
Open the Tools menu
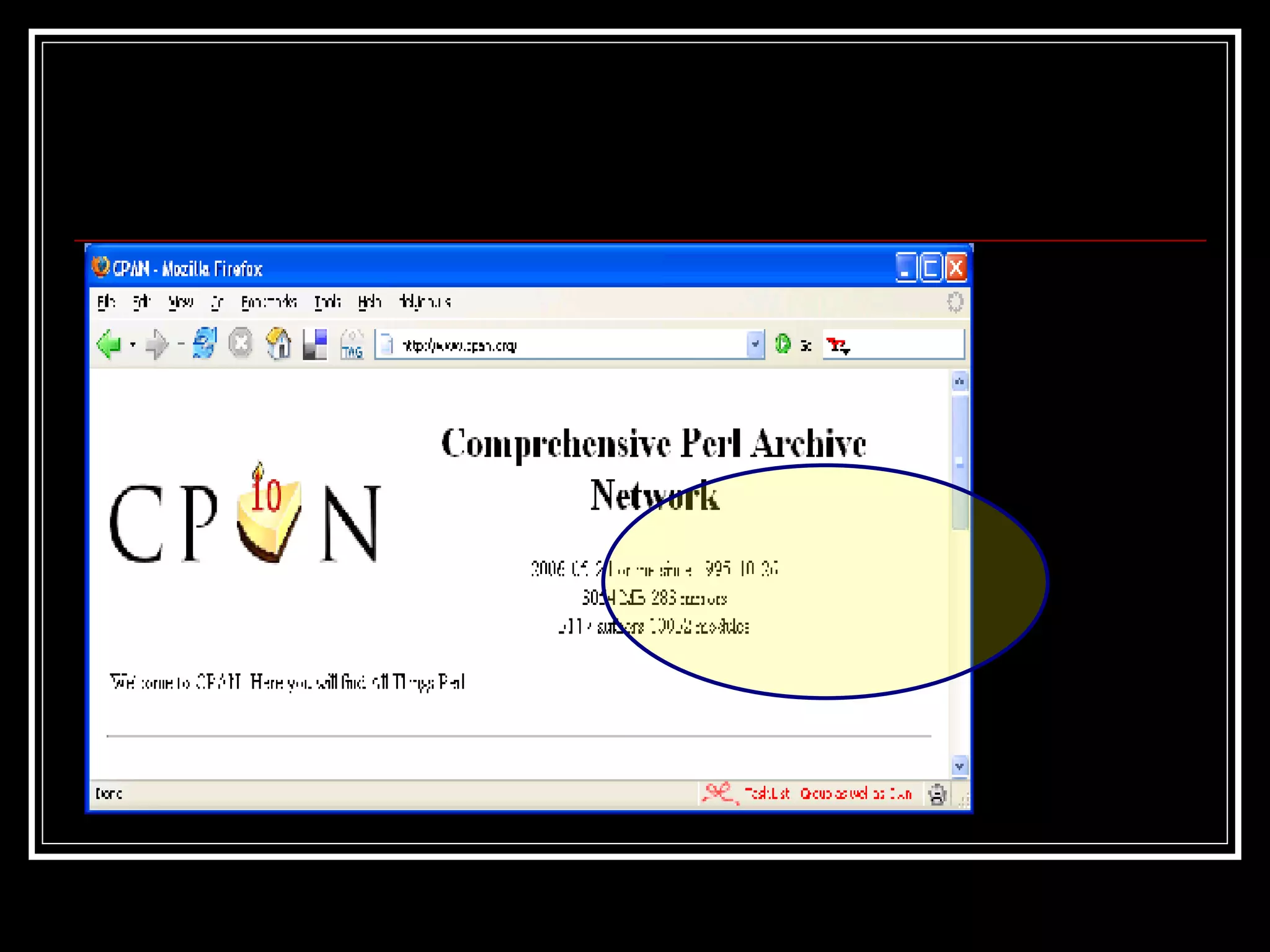pos(327,302)
